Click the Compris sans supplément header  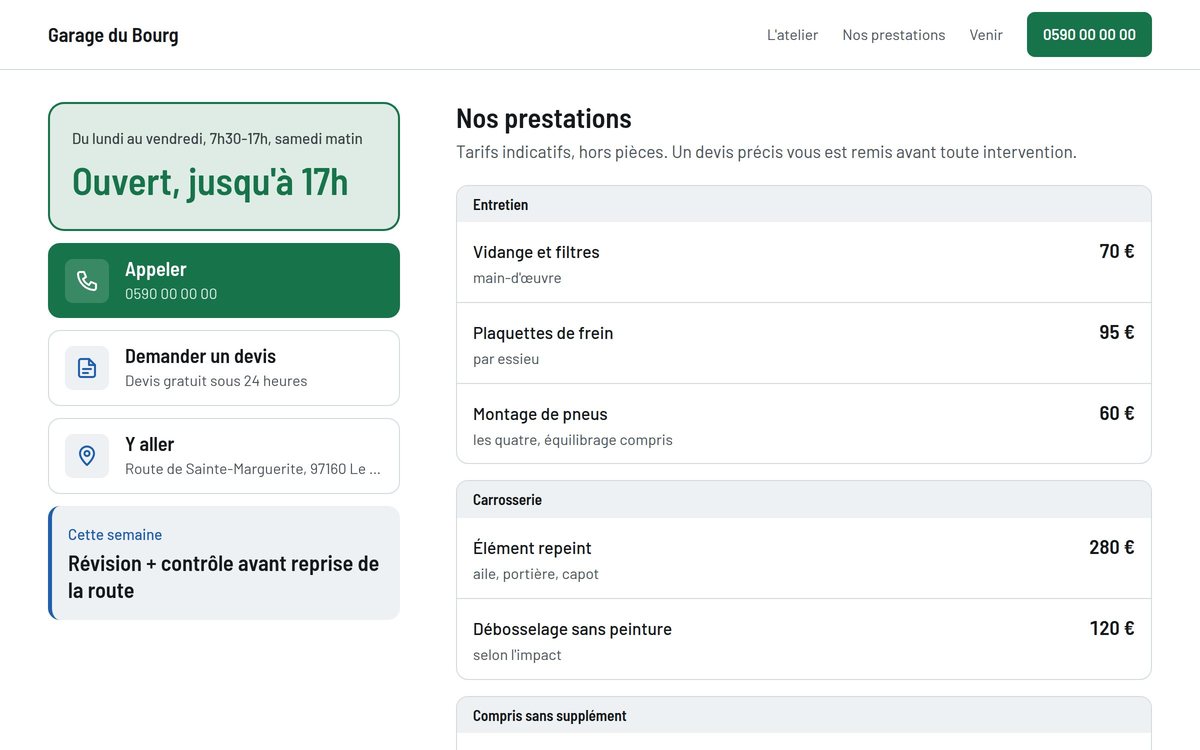click(804, 715)
